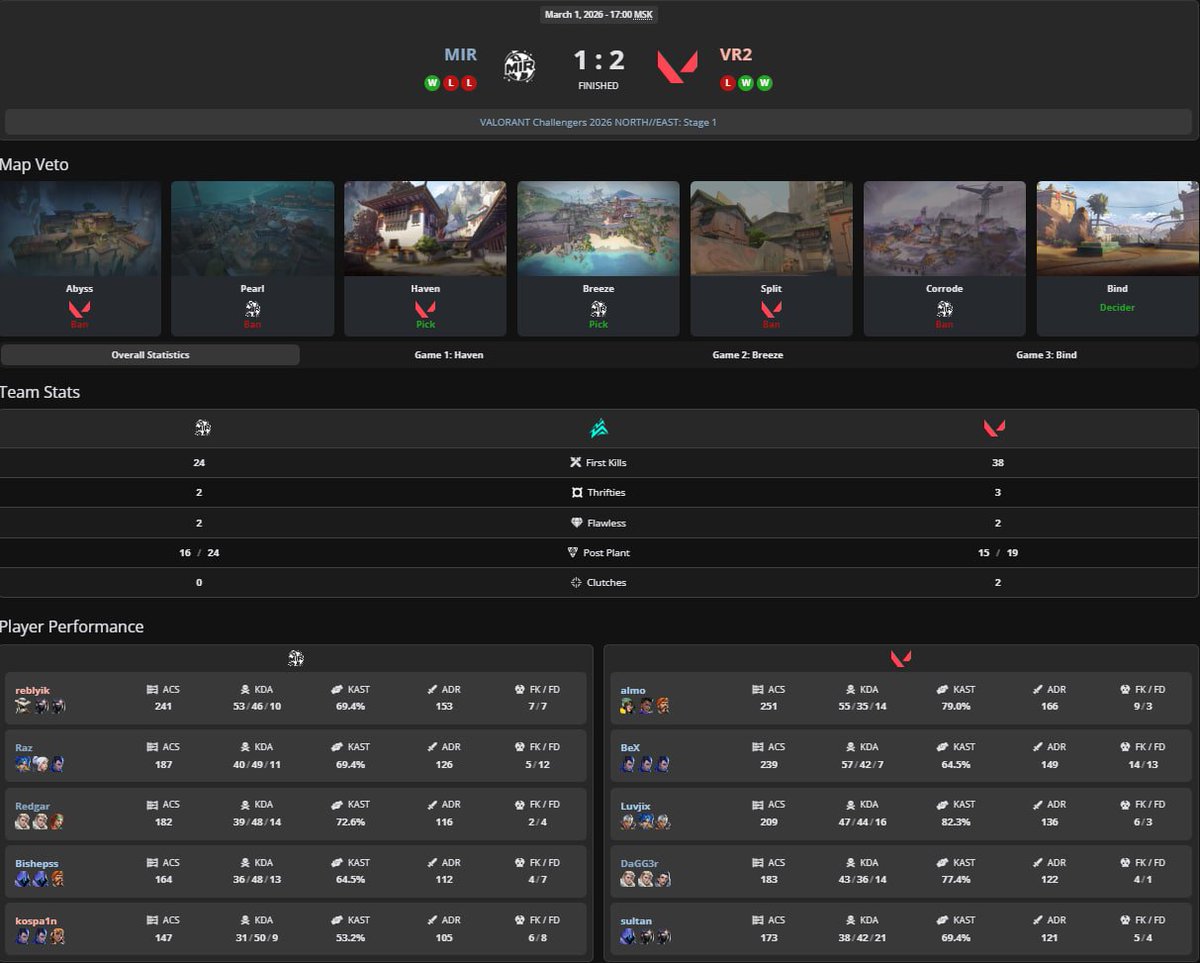This screenshot has height=963, width=1200.
Task: Click the MIR logo in Team Stats header
Action: point(203,428)
